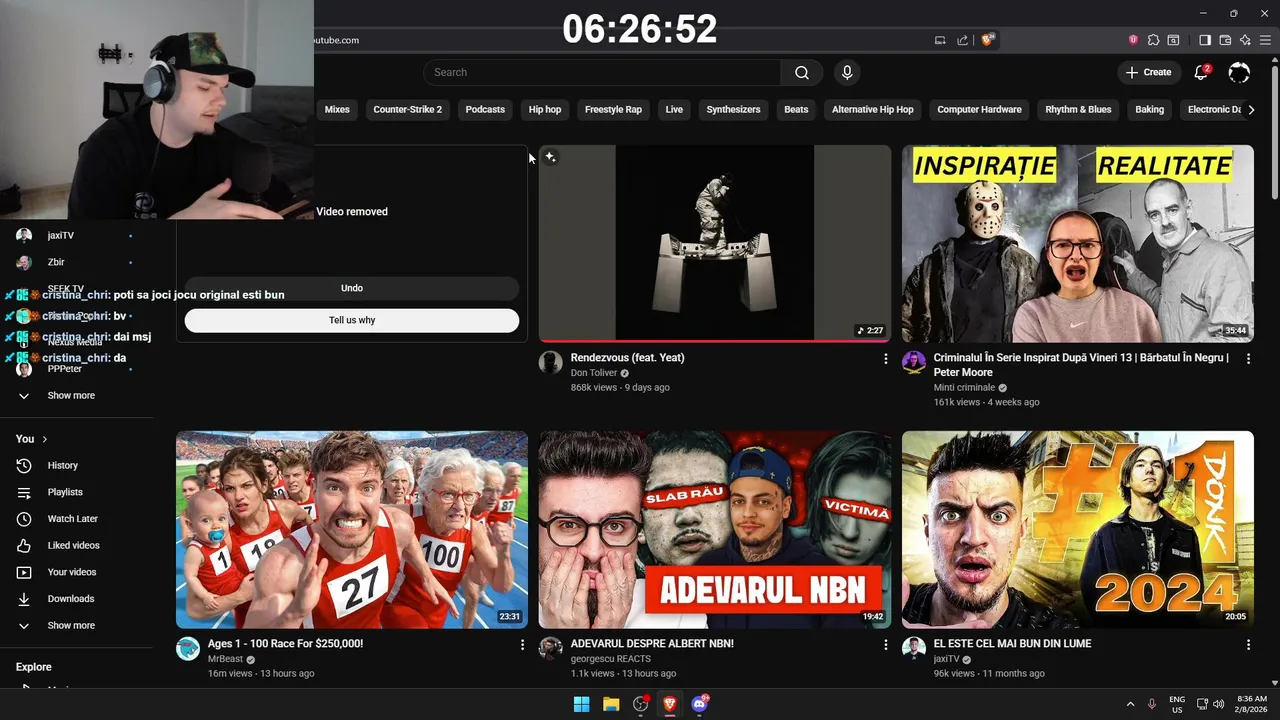Open the Brave Leo AI sparkle icon

click(1245, 40)
